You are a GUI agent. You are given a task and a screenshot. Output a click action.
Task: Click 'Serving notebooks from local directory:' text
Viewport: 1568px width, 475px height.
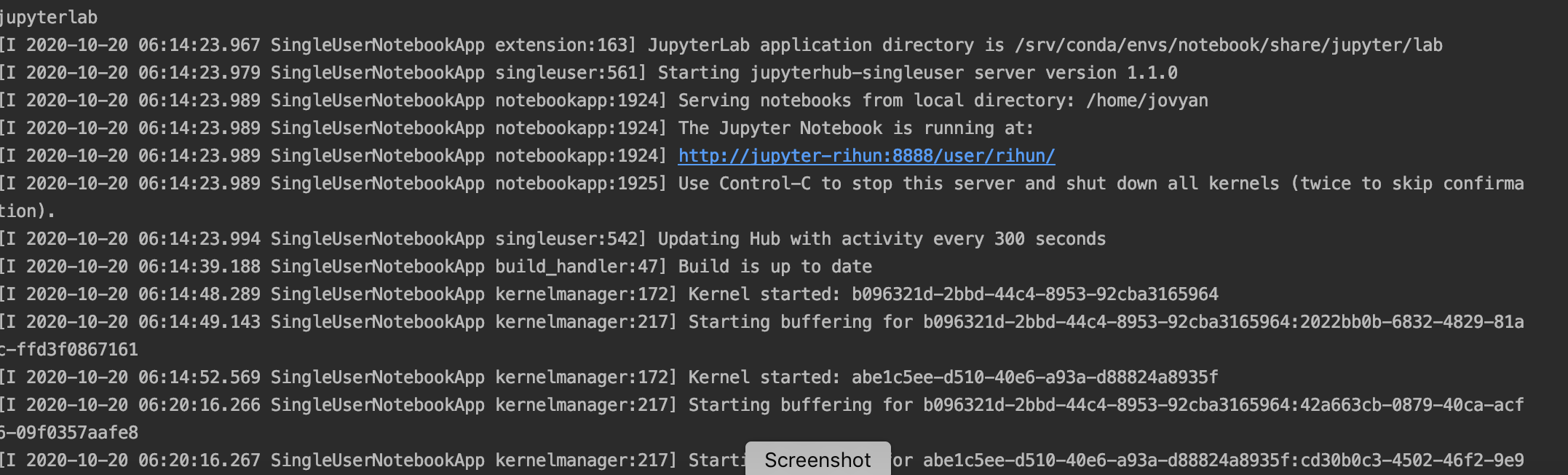(876, 101)
